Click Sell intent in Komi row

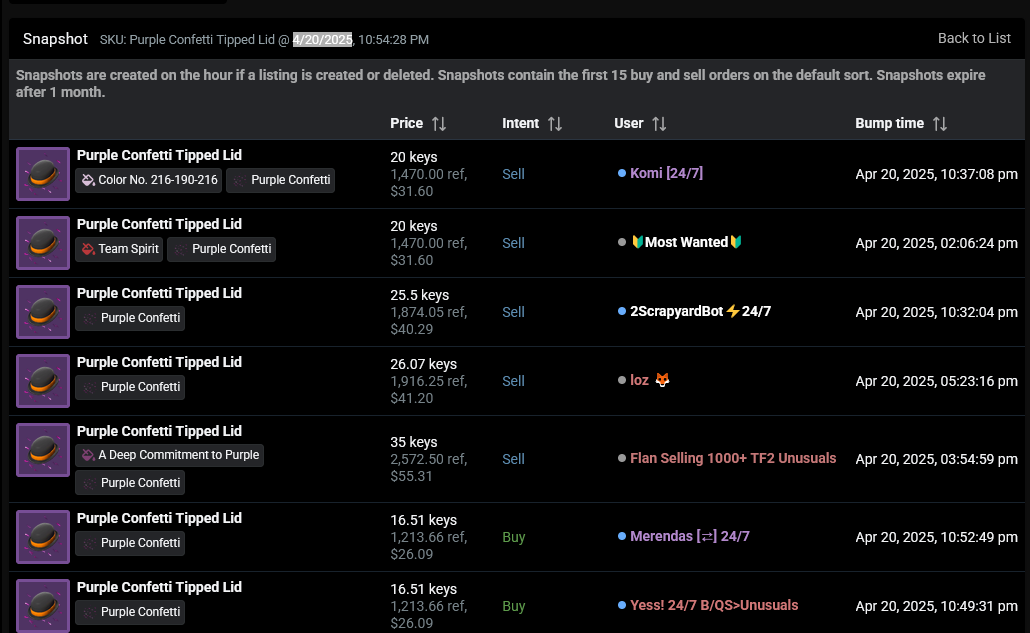click(x=513, y=174)
